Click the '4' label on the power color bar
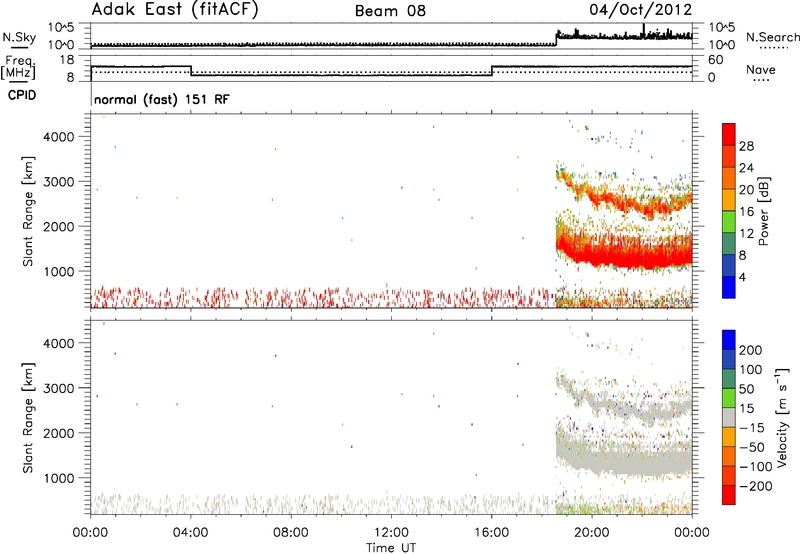 (x=742, y=278)
